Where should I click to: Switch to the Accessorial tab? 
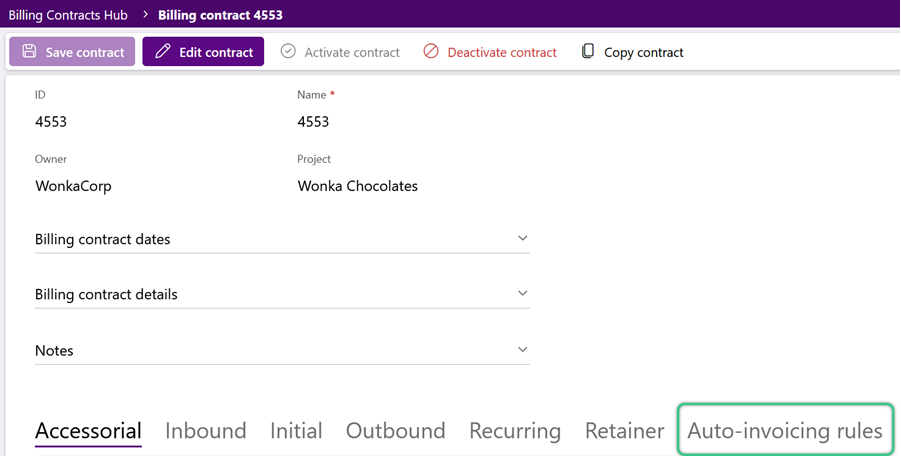click(88, 431)
